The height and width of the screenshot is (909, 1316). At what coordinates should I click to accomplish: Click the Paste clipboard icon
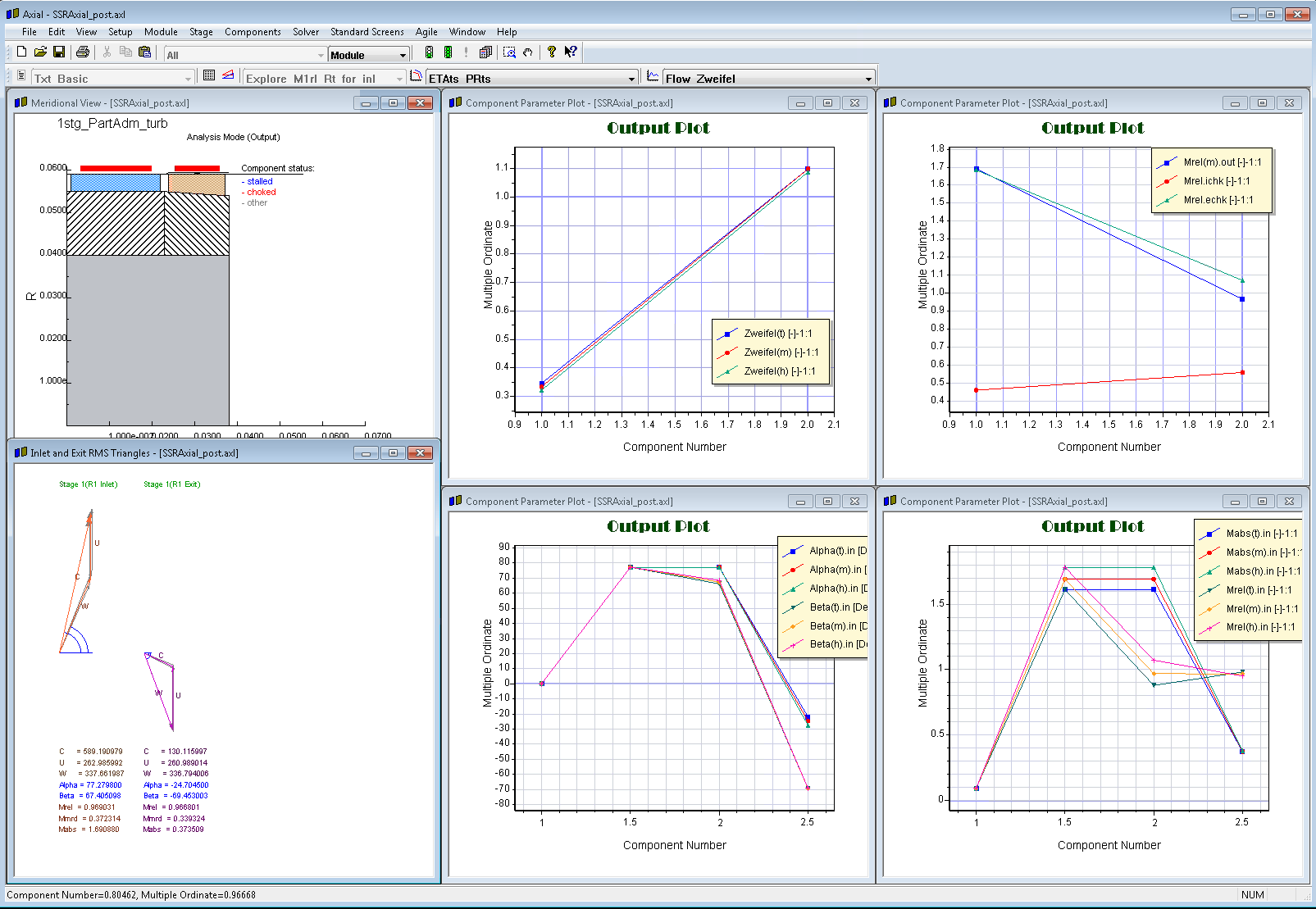(x=145, y=52)
